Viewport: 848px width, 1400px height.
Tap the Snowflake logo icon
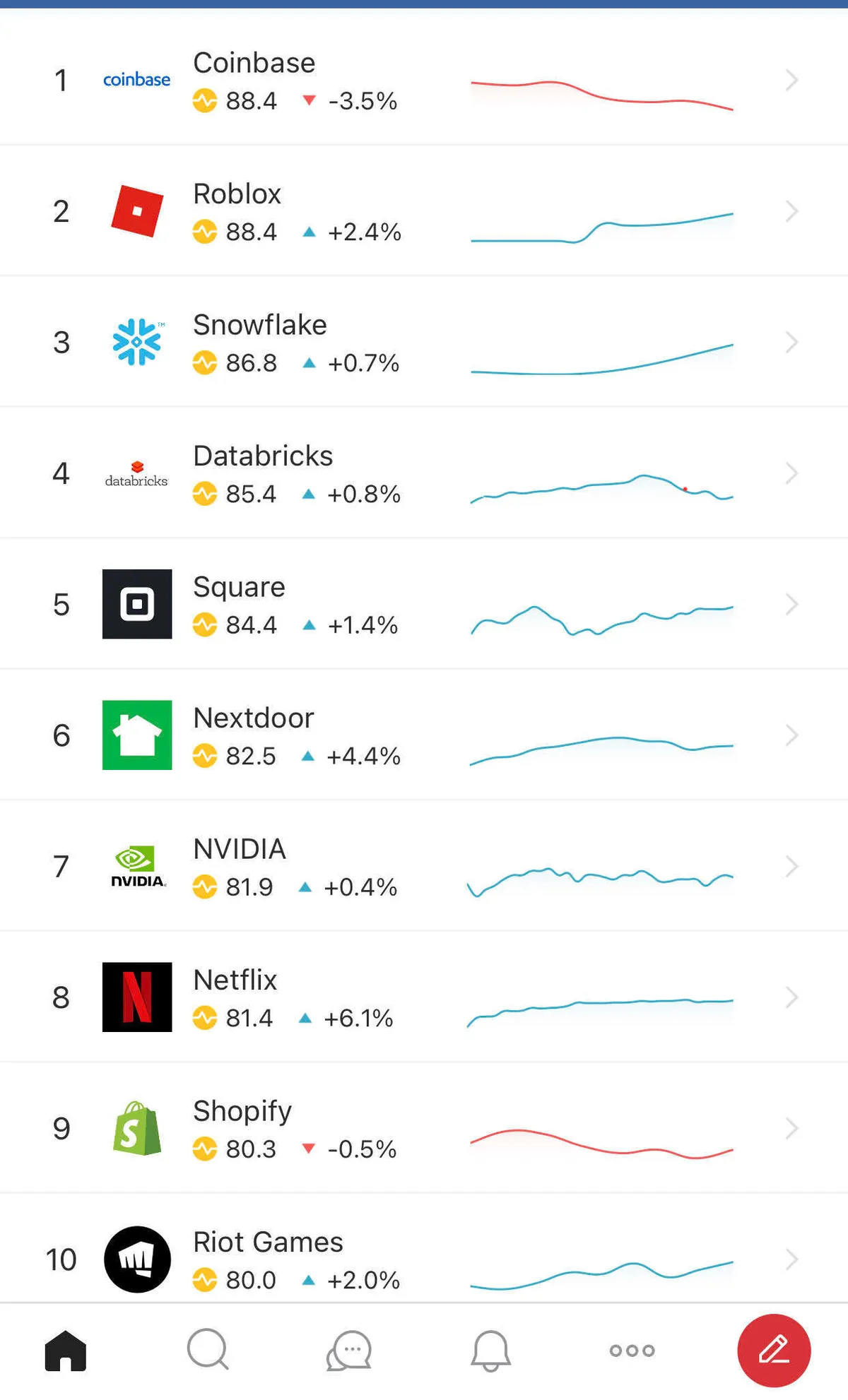pos(137,342)
